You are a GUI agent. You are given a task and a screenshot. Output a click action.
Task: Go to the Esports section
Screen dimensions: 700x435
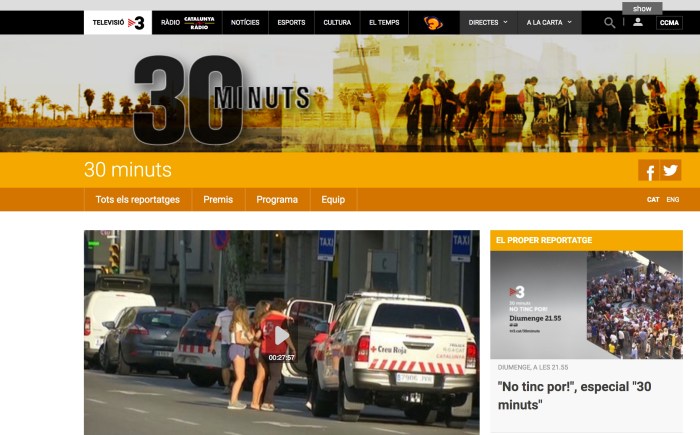[291, 22]
